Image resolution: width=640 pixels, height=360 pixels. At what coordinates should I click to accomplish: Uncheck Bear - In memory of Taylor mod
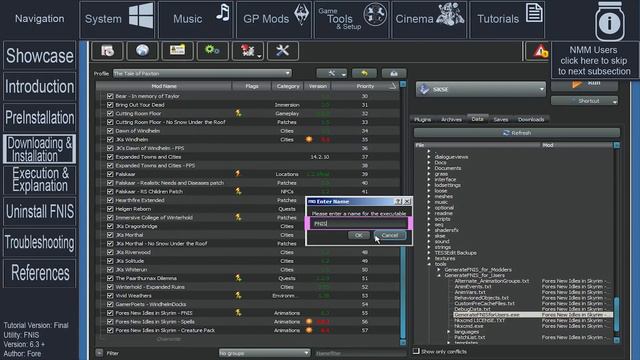click(x=110, y=96)
